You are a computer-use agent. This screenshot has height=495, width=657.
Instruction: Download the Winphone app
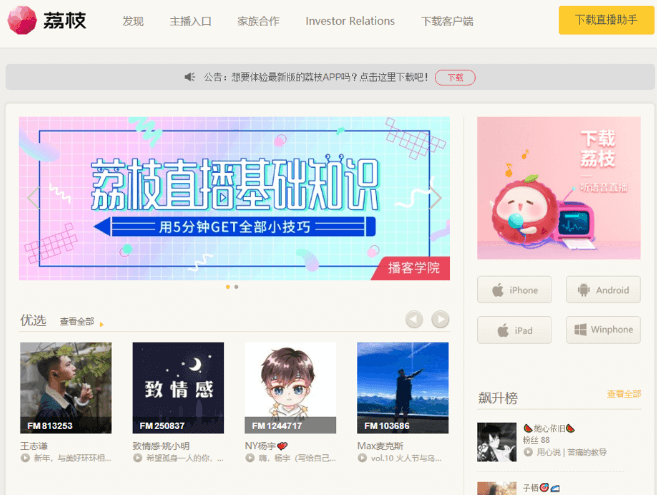603,330
